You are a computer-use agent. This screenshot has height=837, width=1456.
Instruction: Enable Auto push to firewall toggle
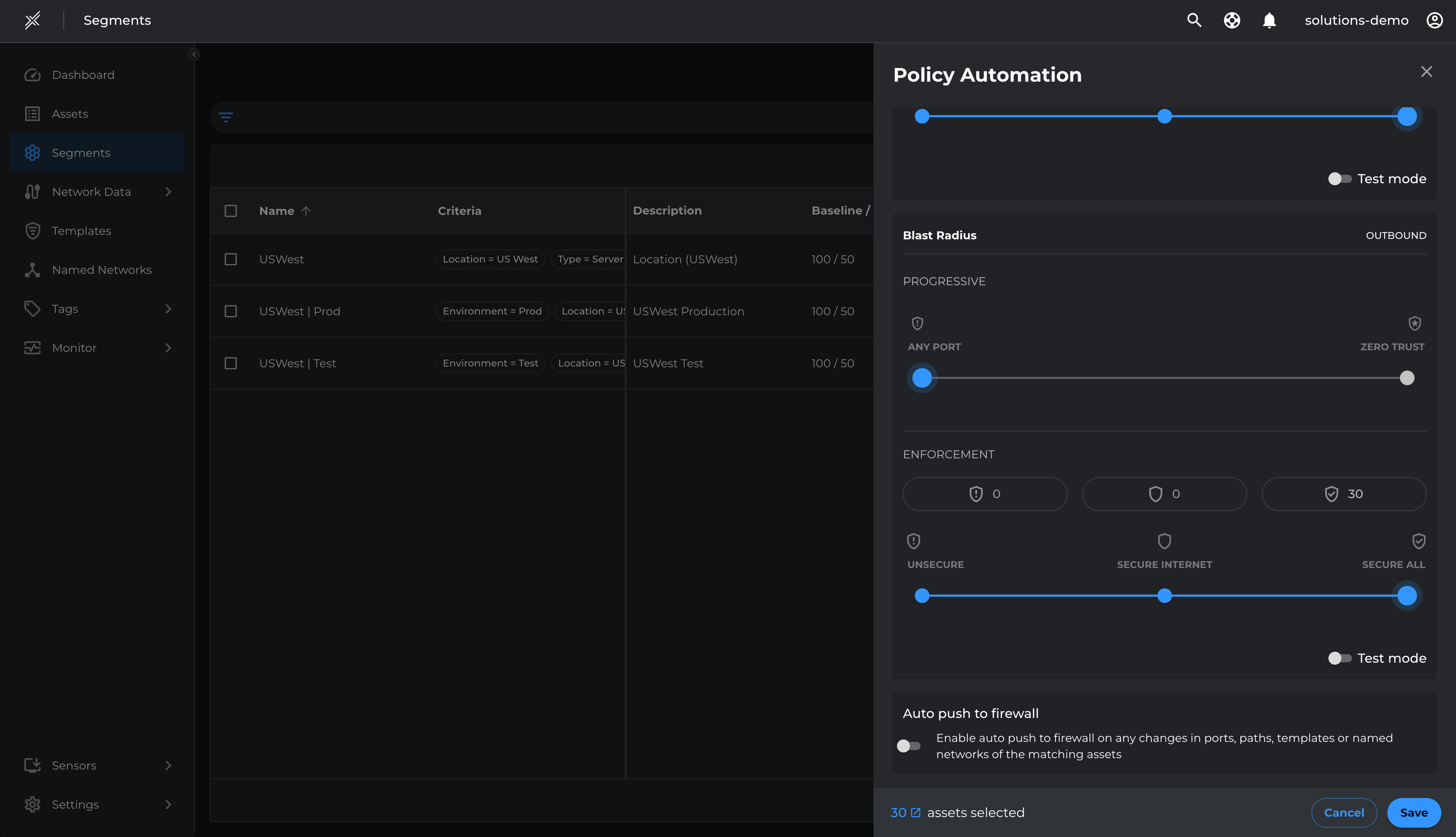909,746
